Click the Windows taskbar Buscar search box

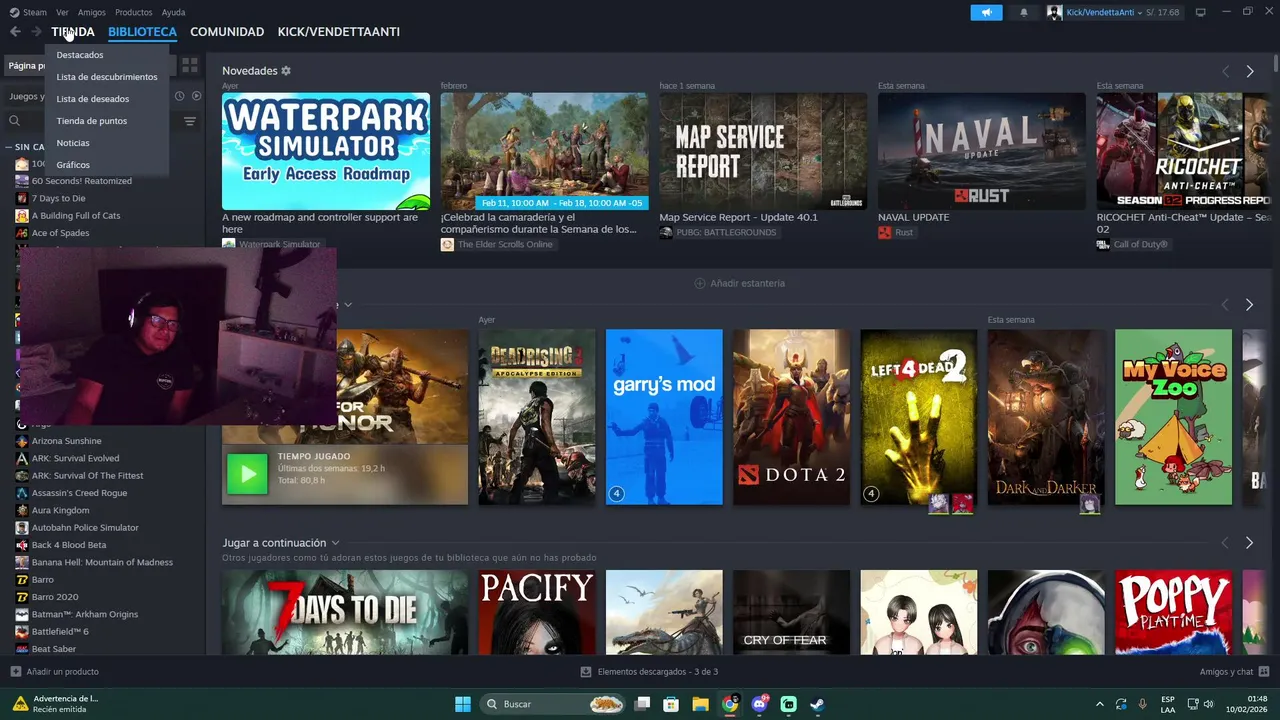click(x=554, y=704)
